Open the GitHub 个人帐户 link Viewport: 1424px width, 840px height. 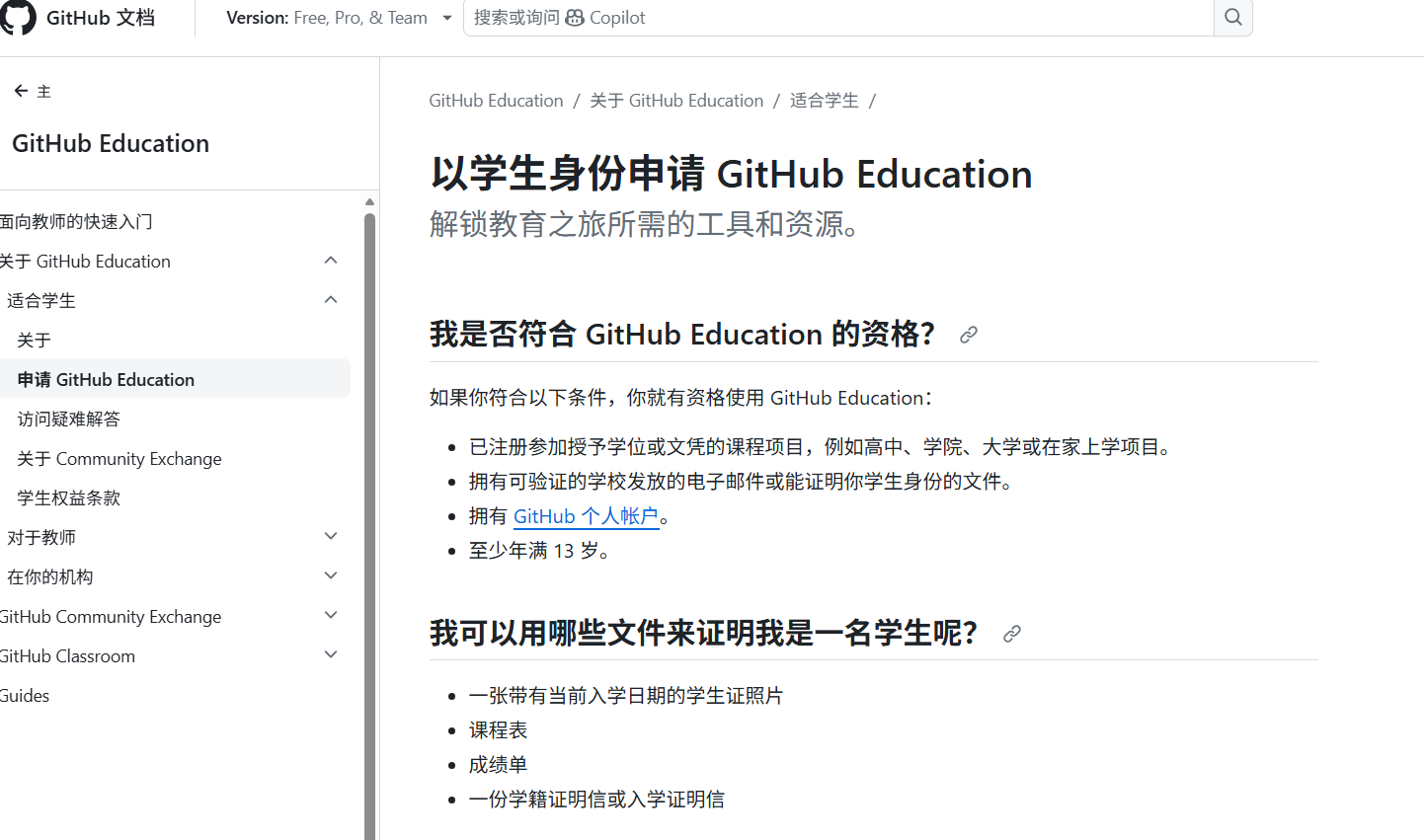point(586,516)
